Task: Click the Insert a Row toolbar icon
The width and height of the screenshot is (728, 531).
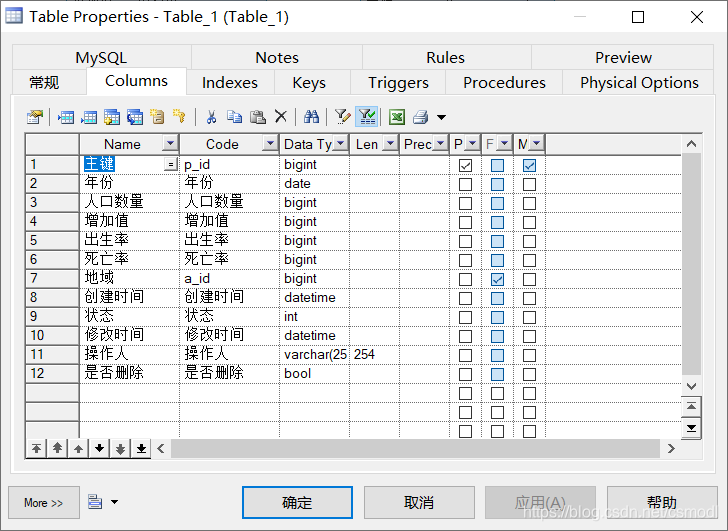Action: tap(66, 117)
